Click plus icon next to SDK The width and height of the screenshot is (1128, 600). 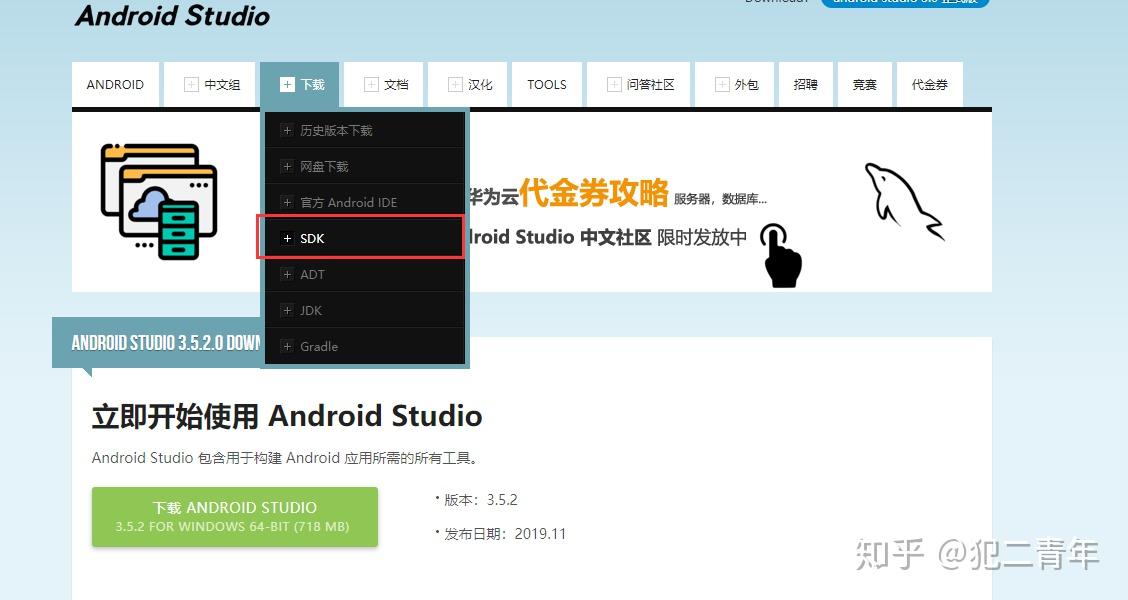[287, 238]
